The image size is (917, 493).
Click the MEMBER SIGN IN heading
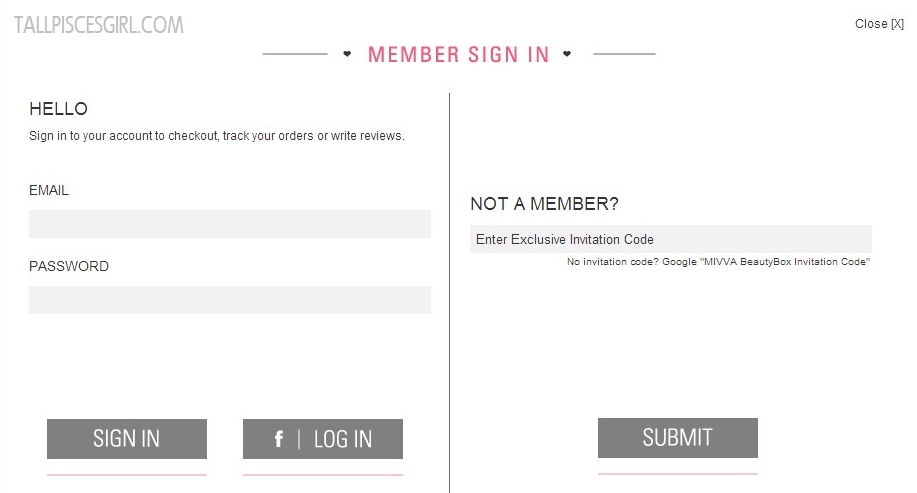[458, 55]
